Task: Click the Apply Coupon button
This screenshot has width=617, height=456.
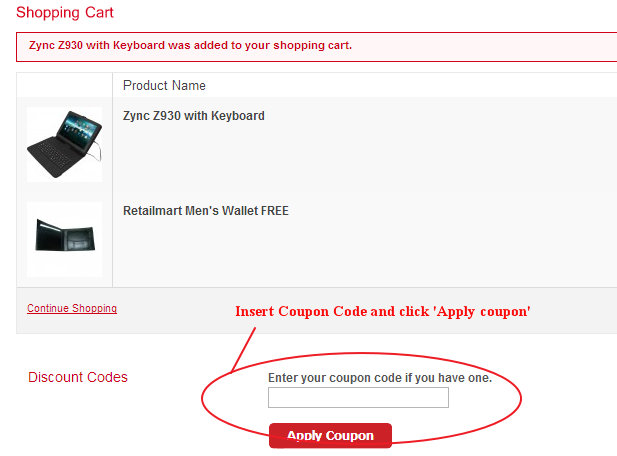Action: coord(330,436)
